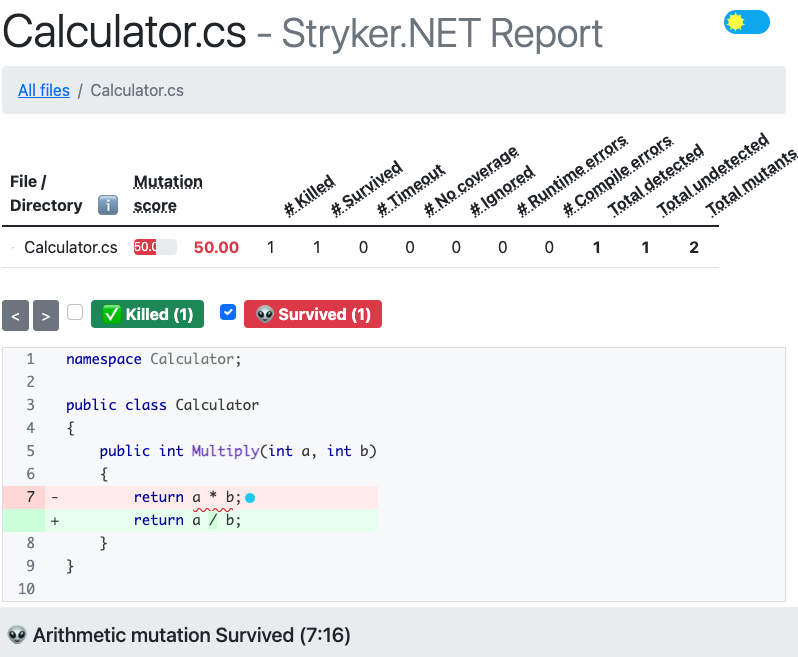798x657 pixels.
Task: Click the info icon beside File / Directory
Action: [x=108, y=205]
